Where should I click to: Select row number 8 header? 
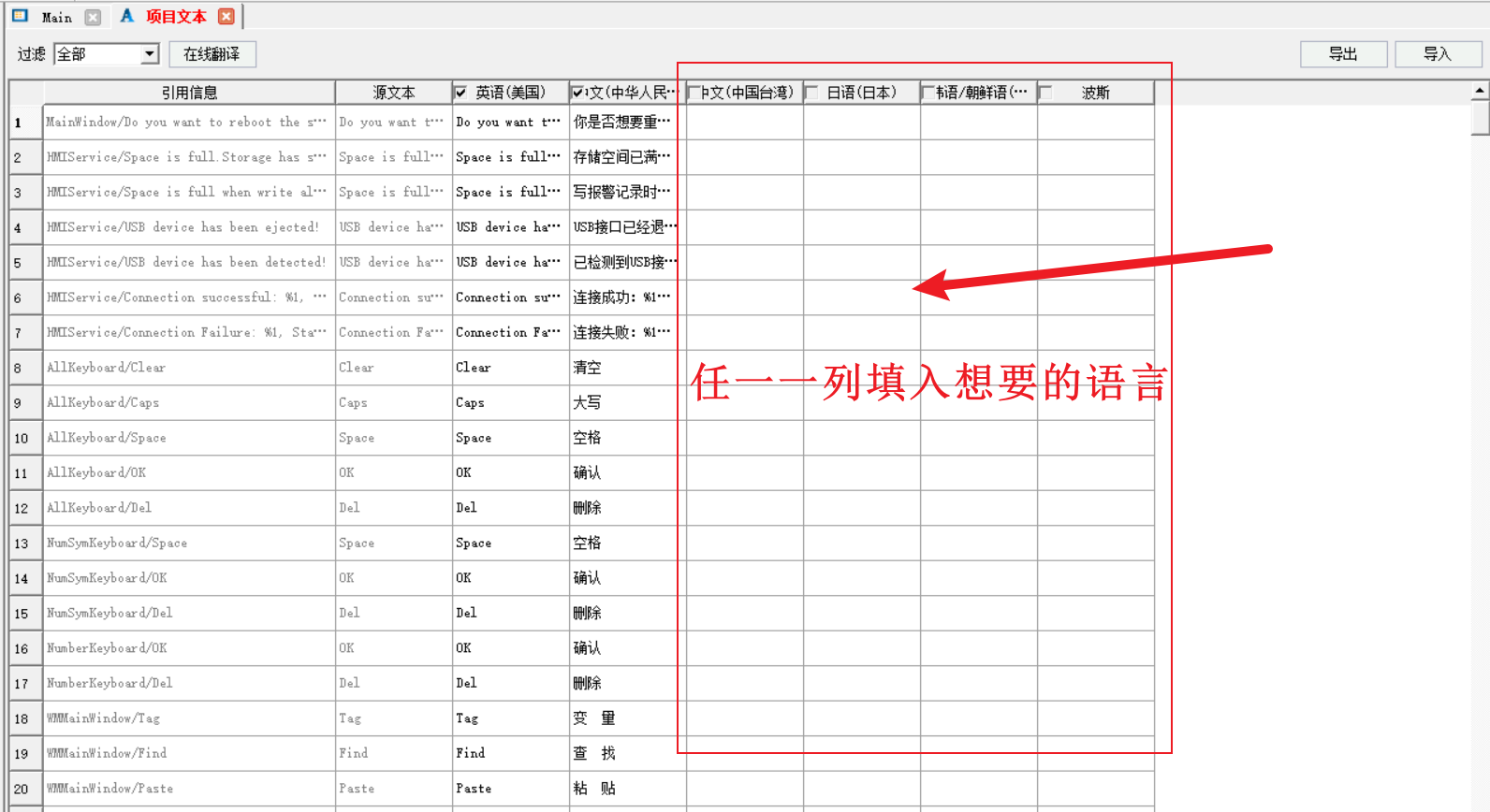[x=26, y=368]
